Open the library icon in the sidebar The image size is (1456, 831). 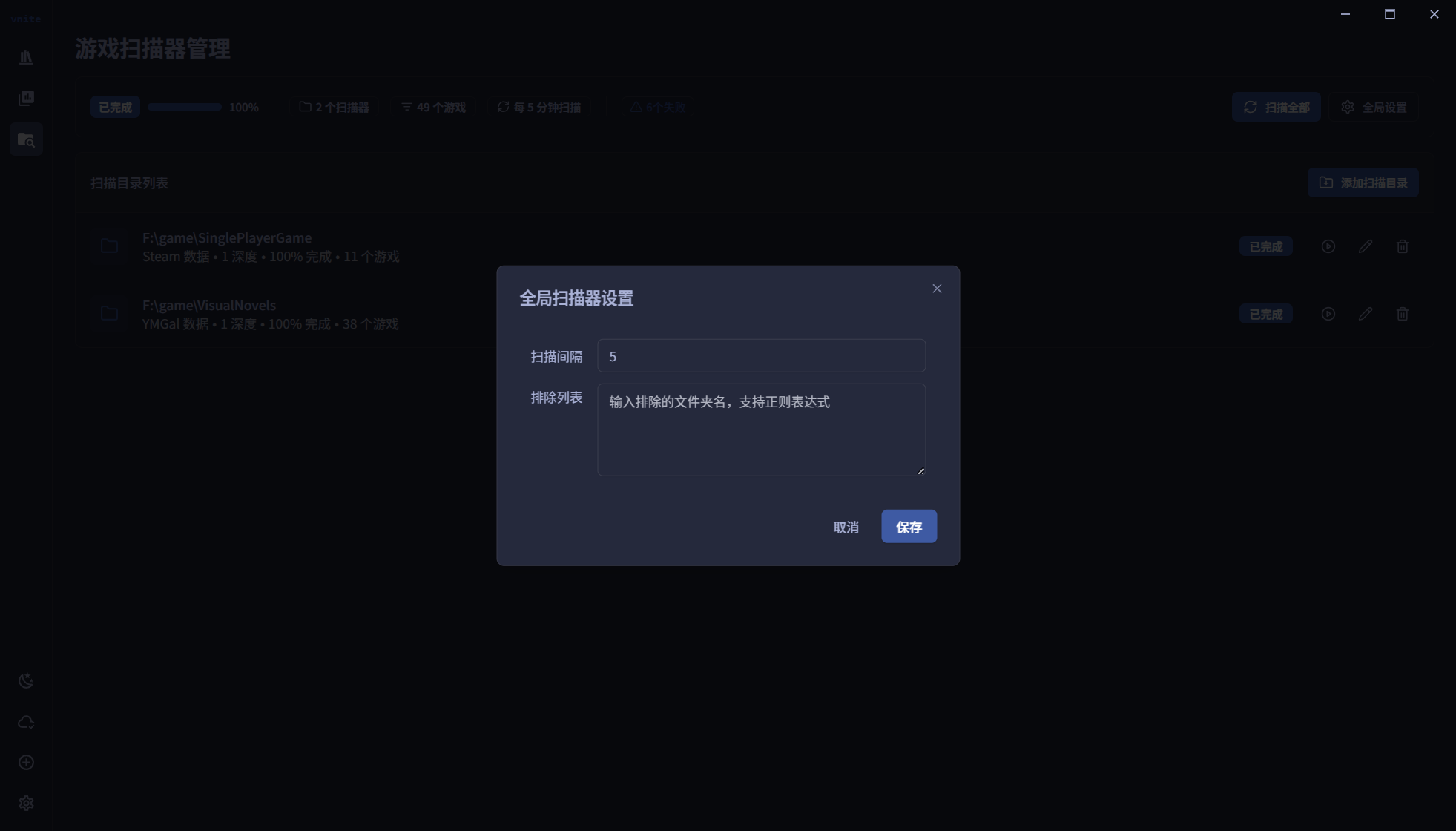tap(26, 58)
